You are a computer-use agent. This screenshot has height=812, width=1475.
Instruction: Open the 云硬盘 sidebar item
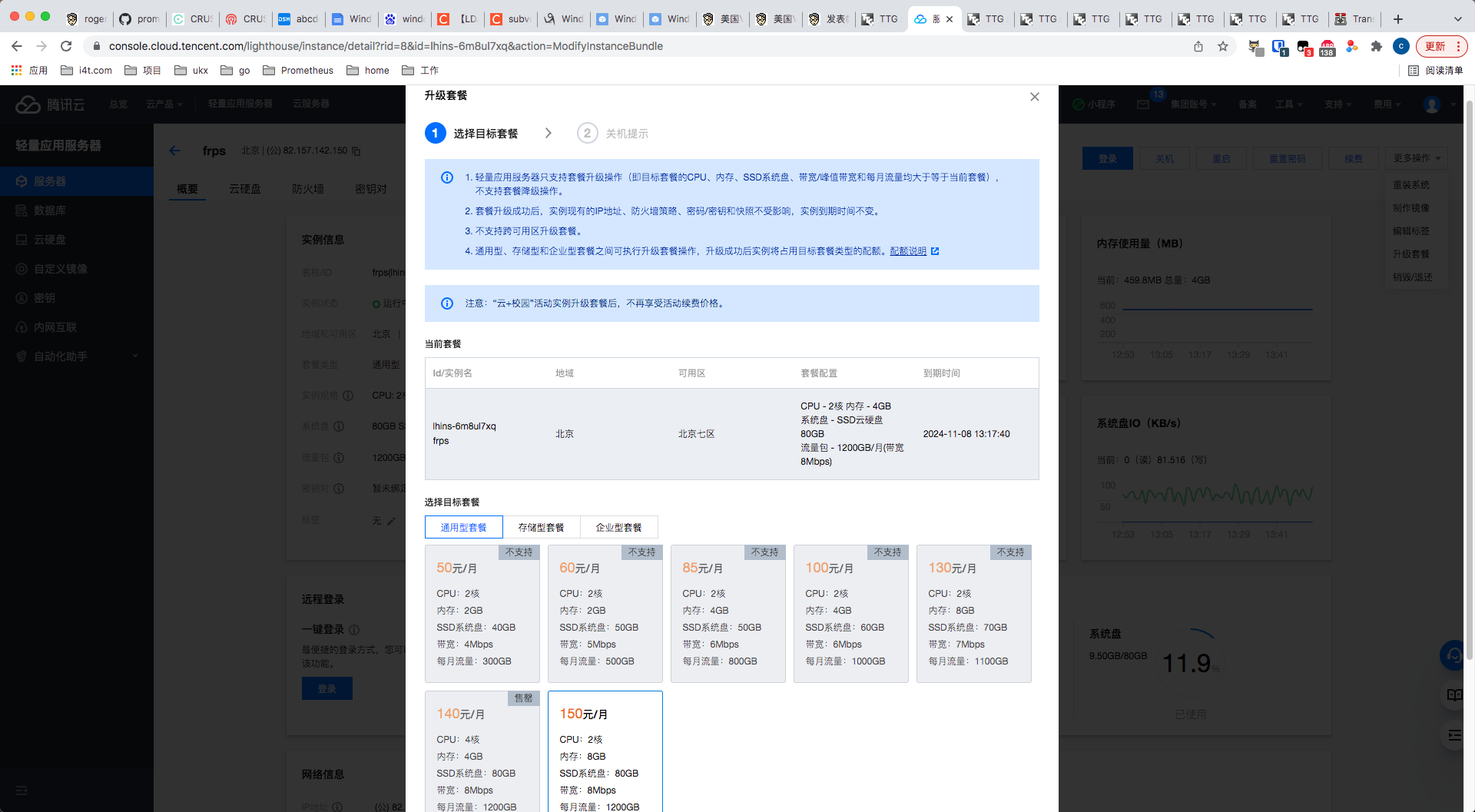click(x=77, y=240)
